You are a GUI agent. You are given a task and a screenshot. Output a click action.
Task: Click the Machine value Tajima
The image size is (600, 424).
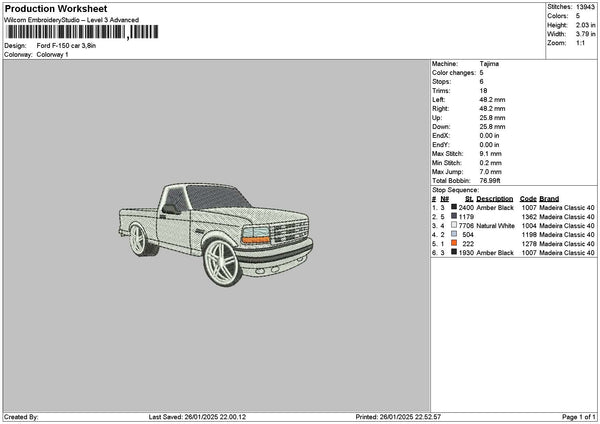coord(489,64)
